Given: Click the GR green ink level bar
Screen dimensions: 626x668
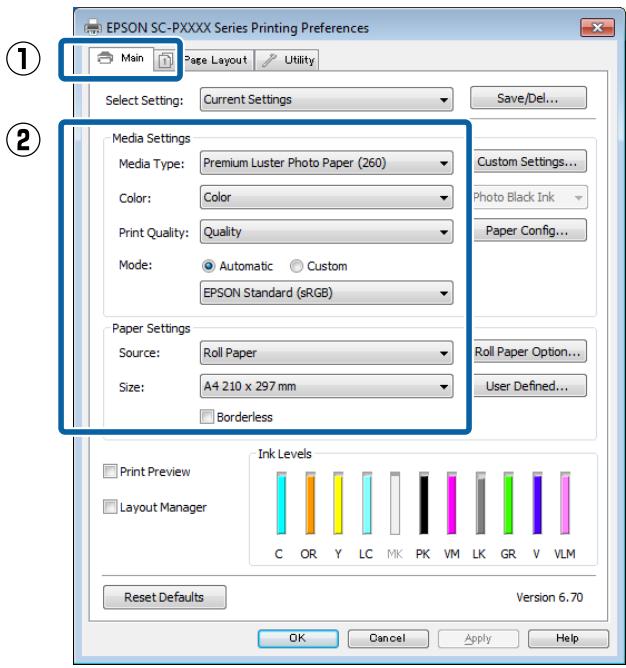Looking at the screenshot, I should (x=508, y=503).
